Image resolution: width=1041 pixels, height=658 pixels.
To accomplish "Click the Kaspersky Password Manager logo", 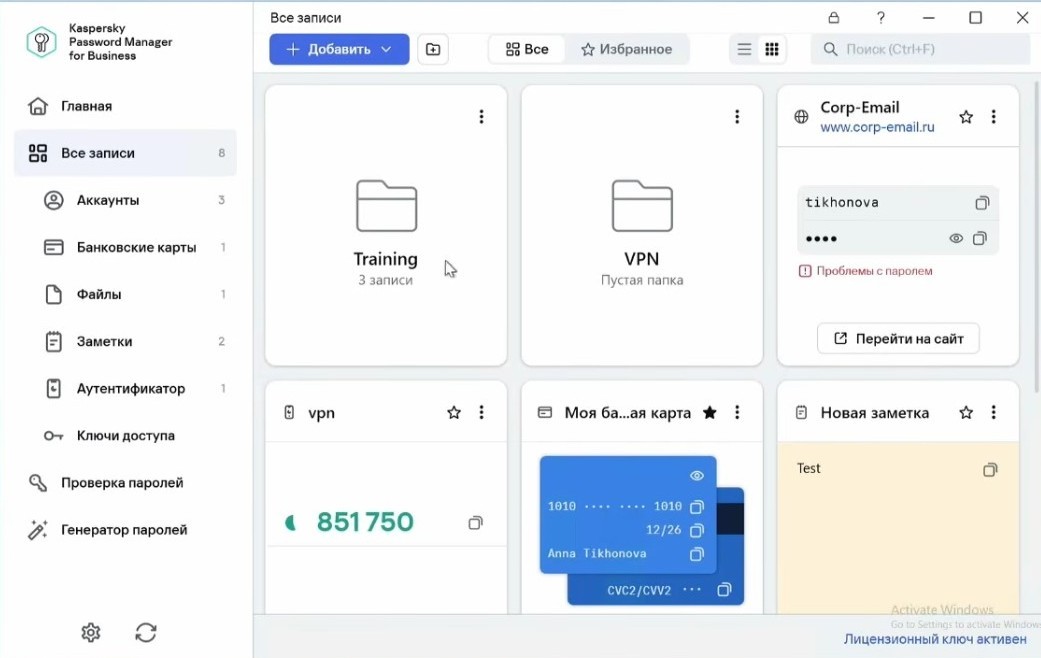I will pos(41,42).
